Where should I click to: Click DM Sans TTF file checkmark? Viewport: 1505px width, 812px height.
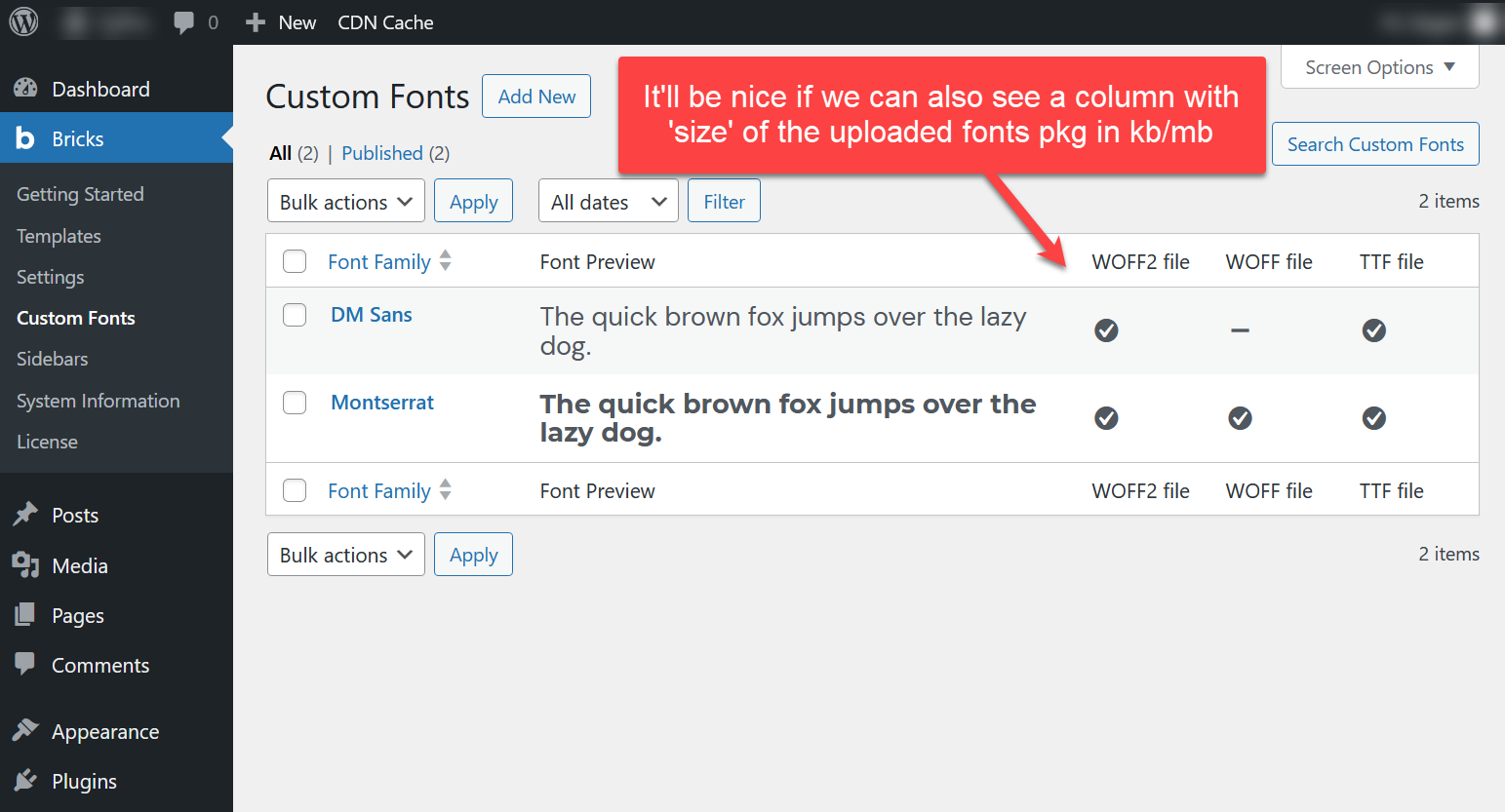pos(1374,330)
